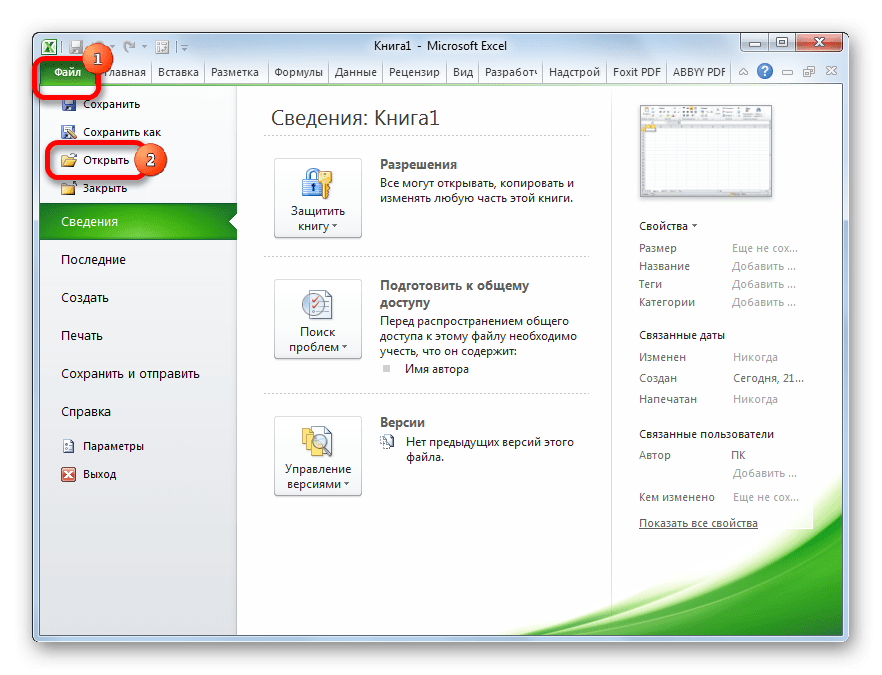Open the Сохранить и отправить section
This screenshot has width=882, height=675.
pyautogui.click(x=130, y=374)
